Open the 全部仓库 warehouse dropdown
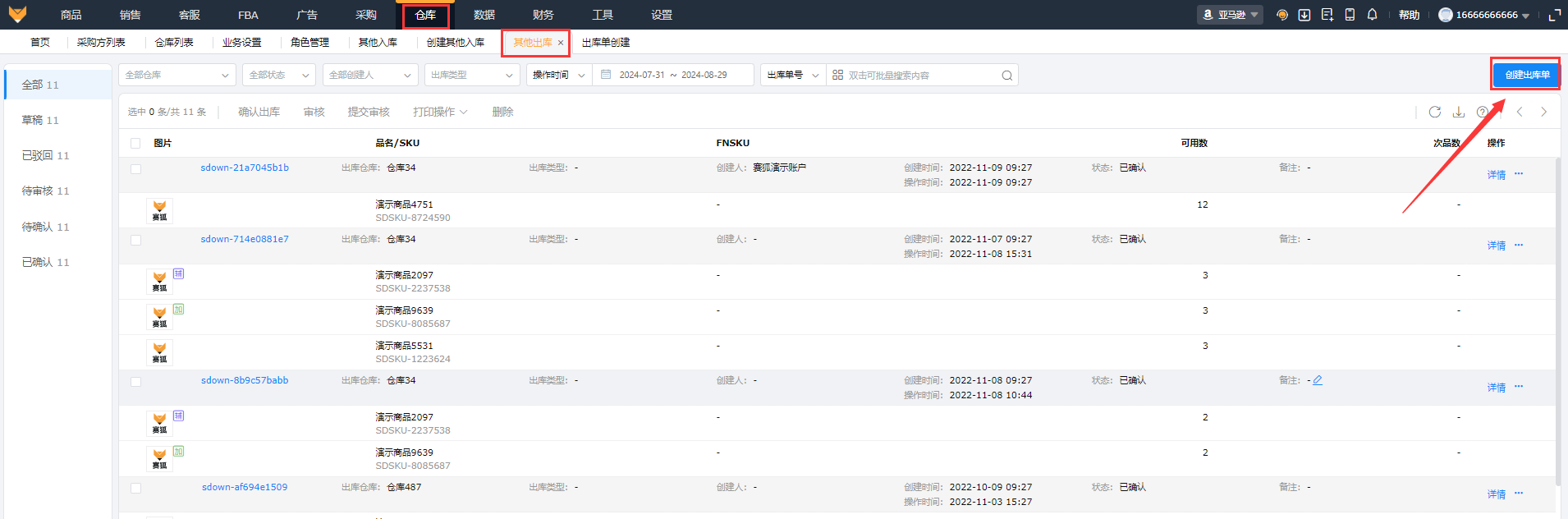1568x519 pixels. (177, 75)
